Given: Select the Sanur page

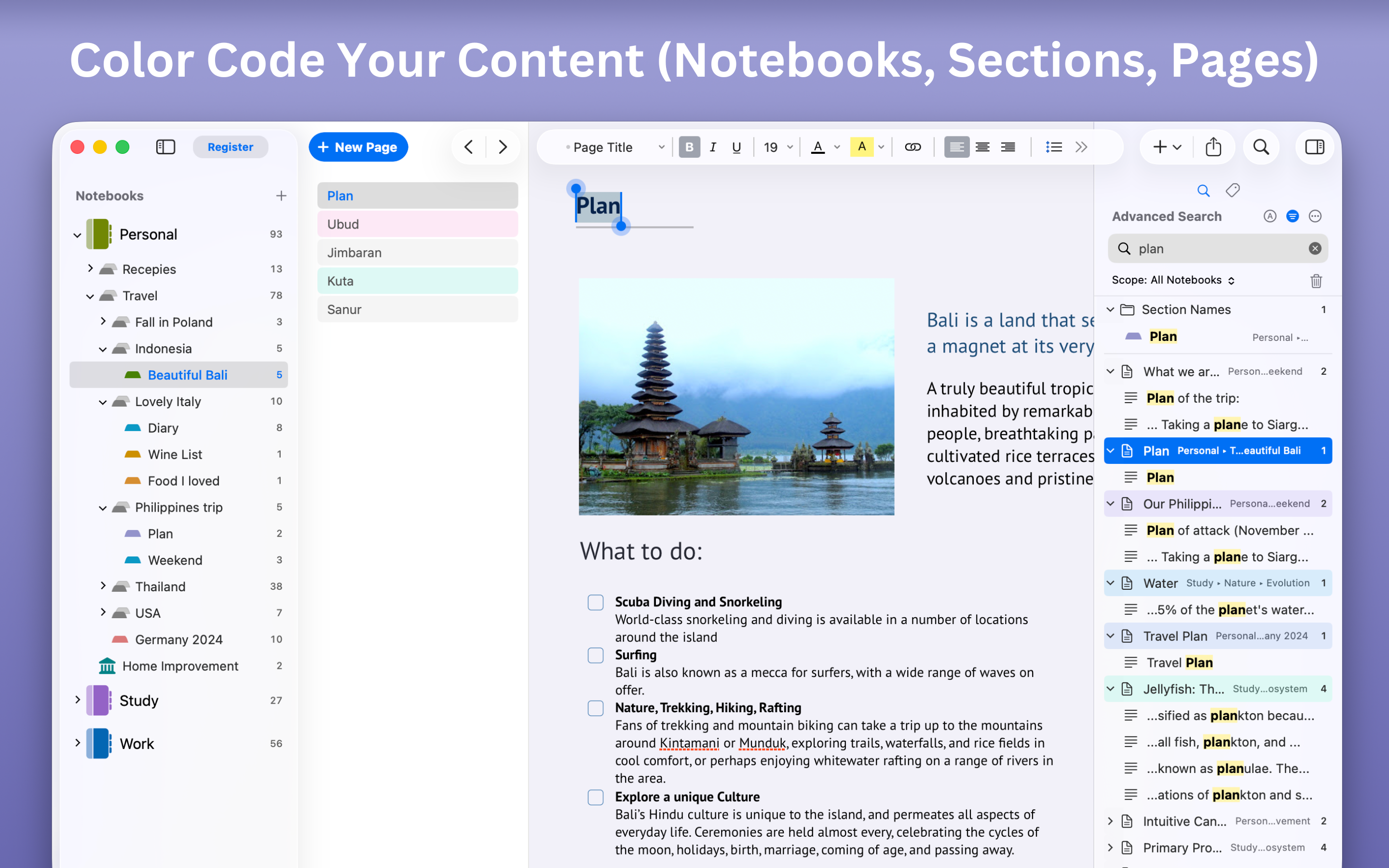Looking at the screenshot, I should tap(417, 310).
